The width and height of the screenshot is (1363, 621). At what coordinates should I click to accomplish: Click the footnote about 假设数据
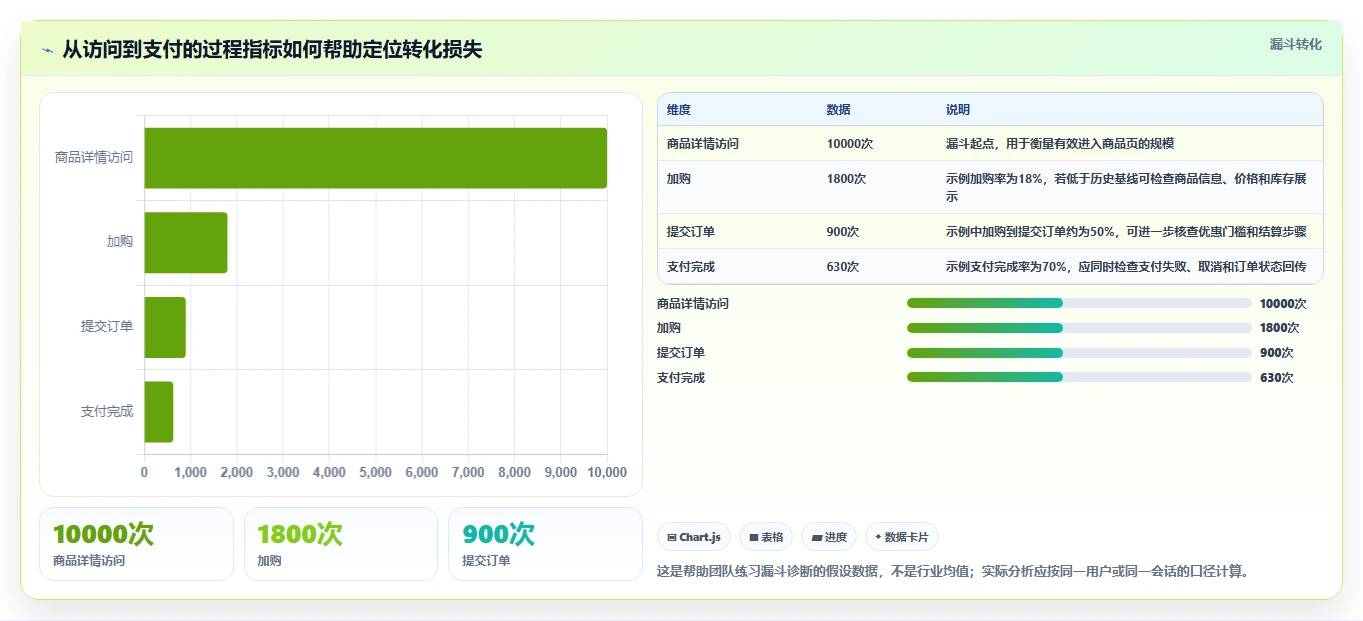[x=953, y=572]
